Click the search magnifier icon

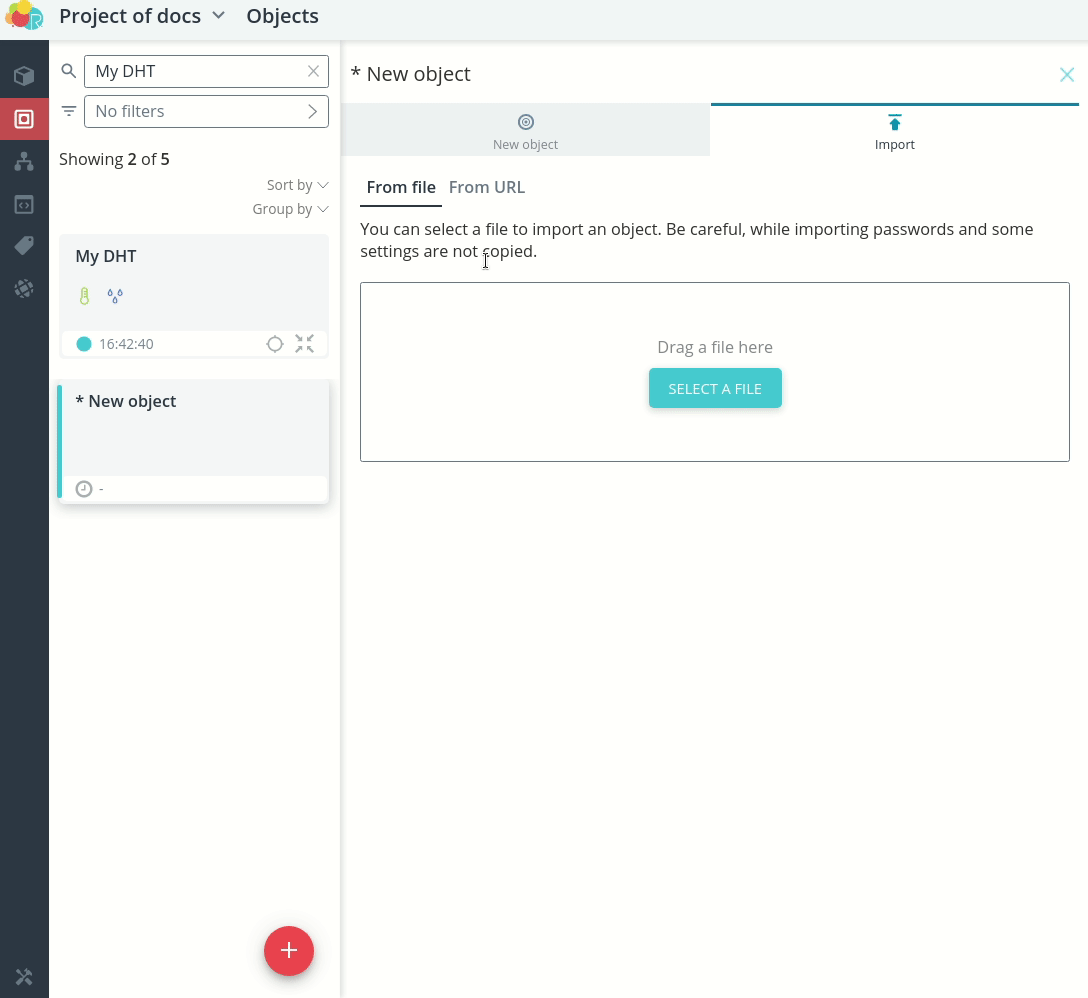pyautogui.click(x=68, y=71)
